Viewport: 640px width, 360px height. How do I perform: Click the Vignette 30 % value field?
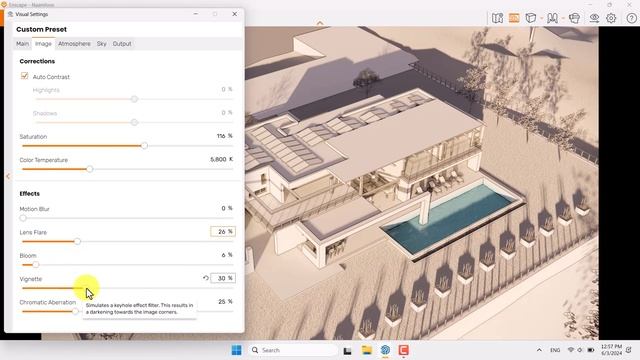coord(223,278)
